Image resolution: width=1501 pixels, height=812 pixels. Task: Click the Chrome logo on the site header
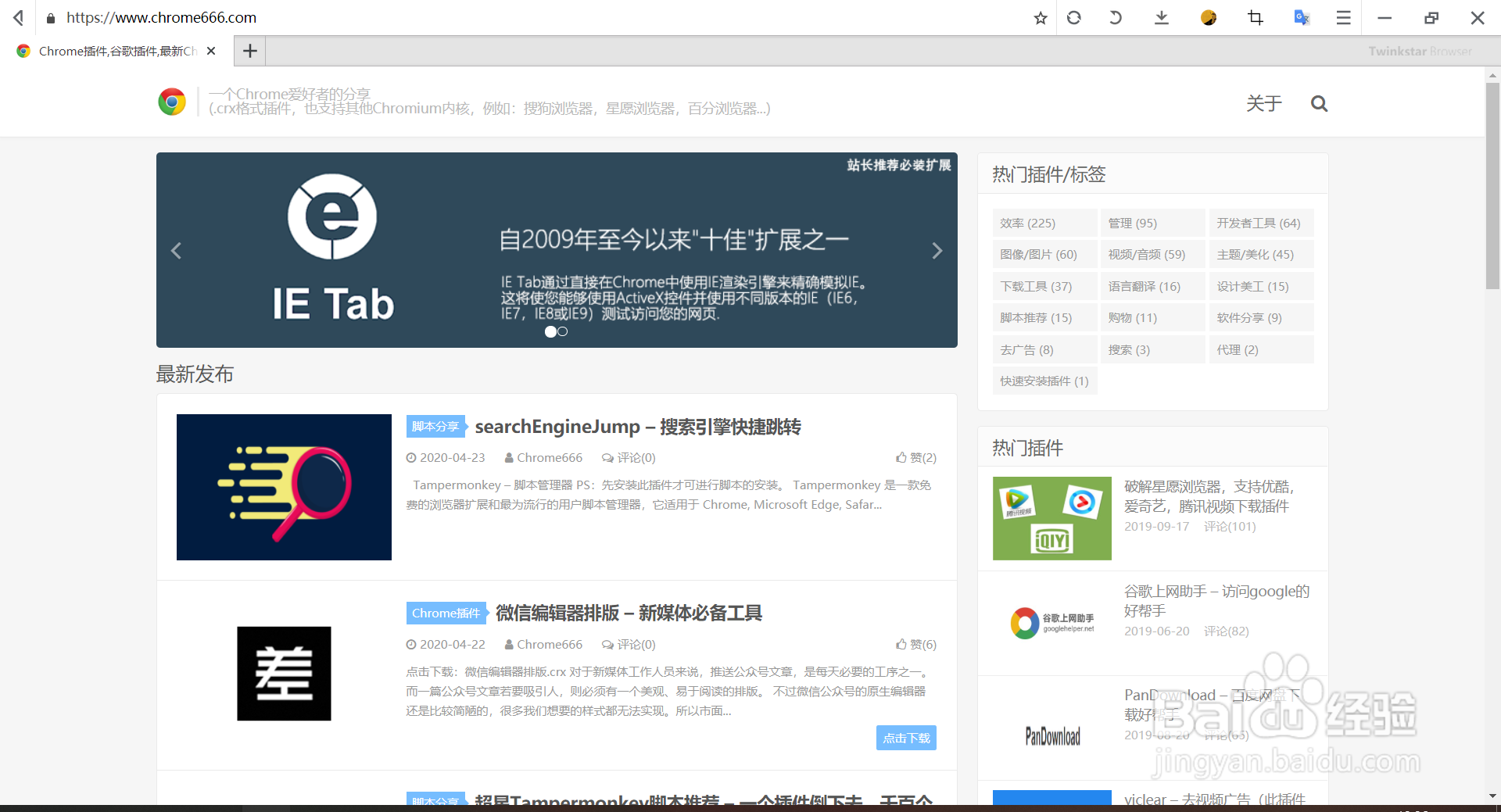(172, 102)
